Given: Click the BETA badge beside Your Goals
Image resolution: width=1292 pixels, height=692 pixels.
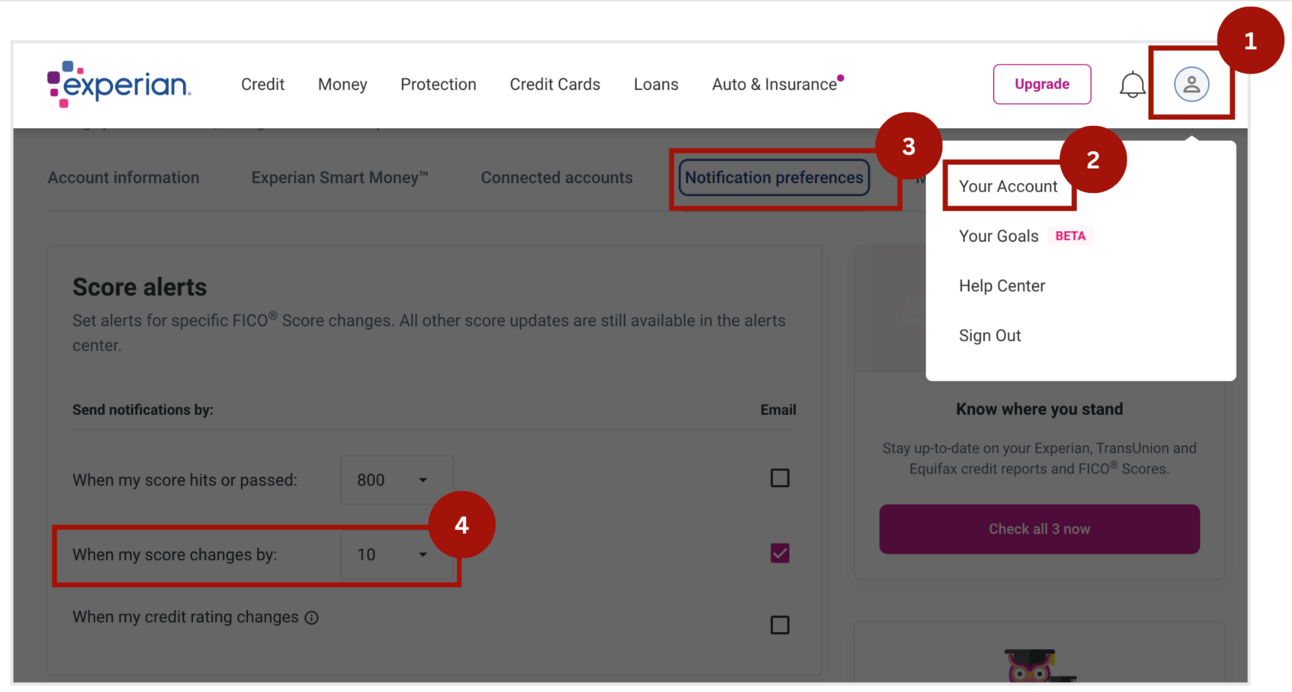Looking at the screenshot, I should (x=1070, y=236).
